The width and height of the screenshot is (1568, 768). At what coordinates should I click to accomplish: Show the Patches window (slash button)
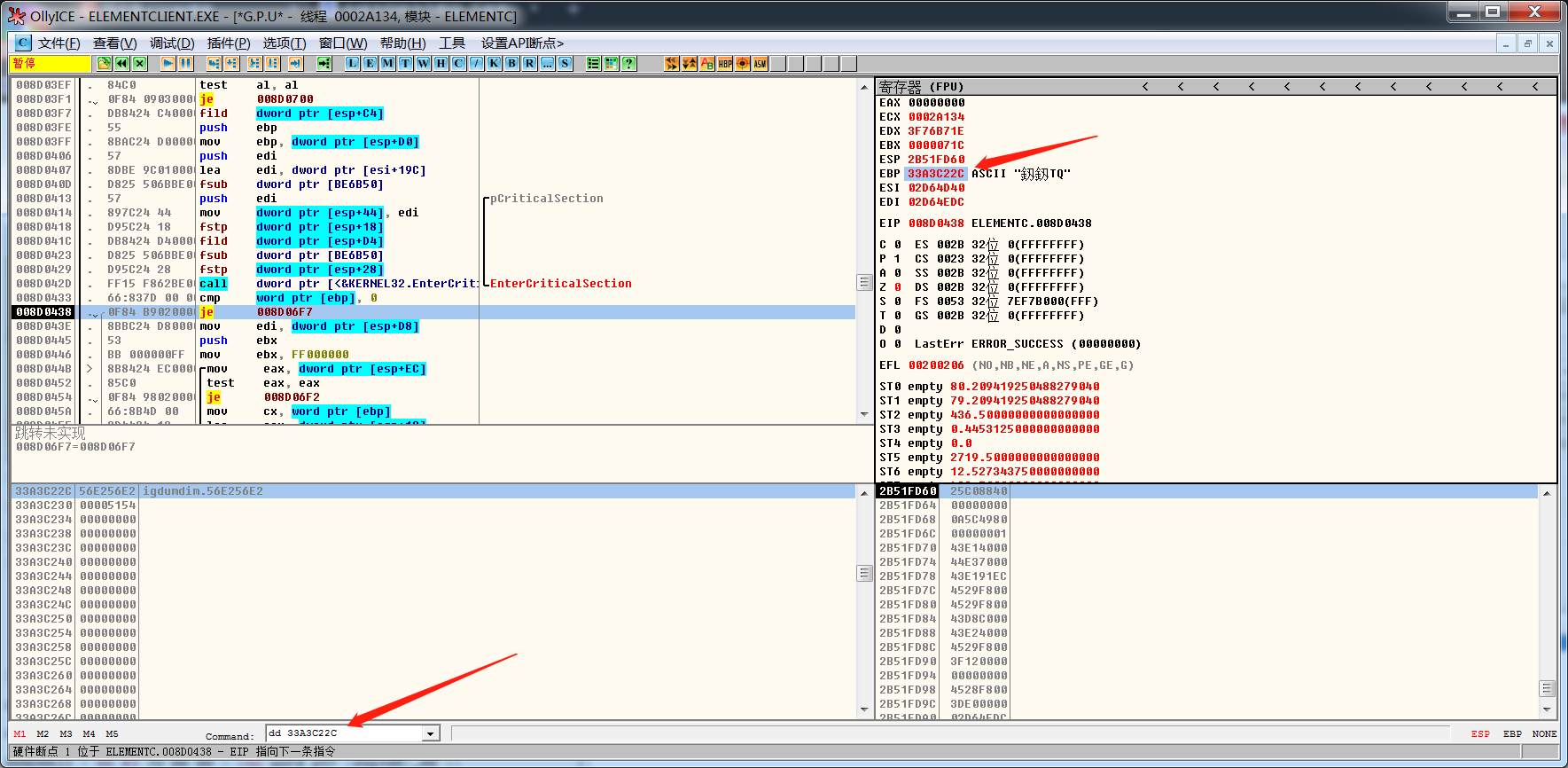[477, 63]
